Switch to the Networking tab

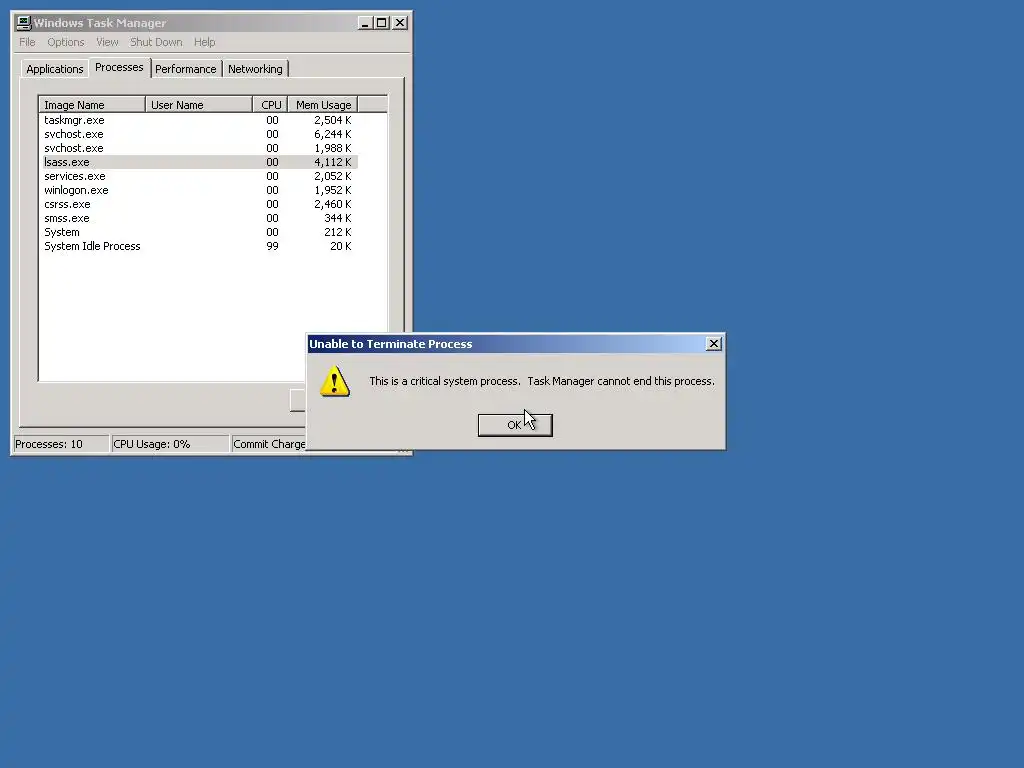[x=255, y=69]
